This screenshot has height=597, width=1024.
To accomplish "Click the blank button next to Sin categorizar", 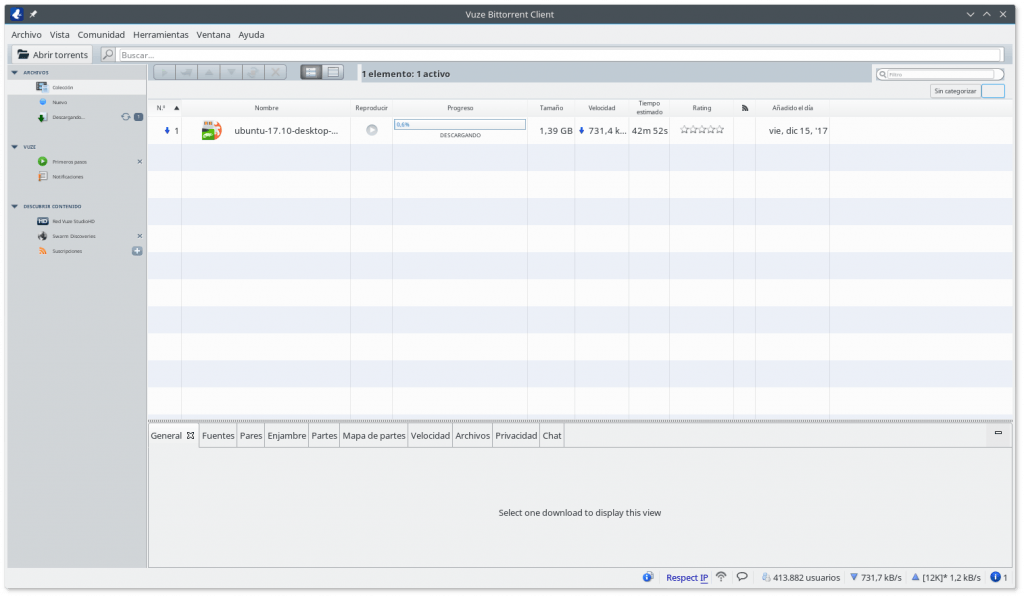I will tap(993, 91).
